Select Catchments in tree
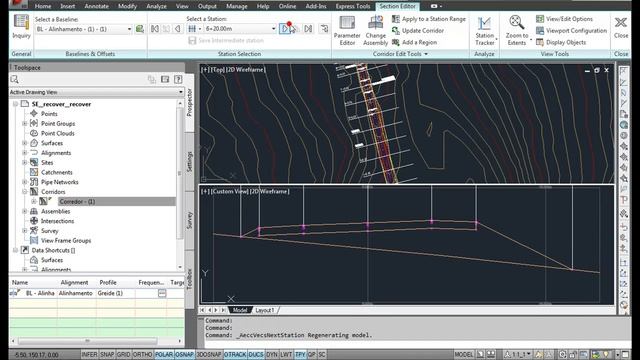 point(57,172)
